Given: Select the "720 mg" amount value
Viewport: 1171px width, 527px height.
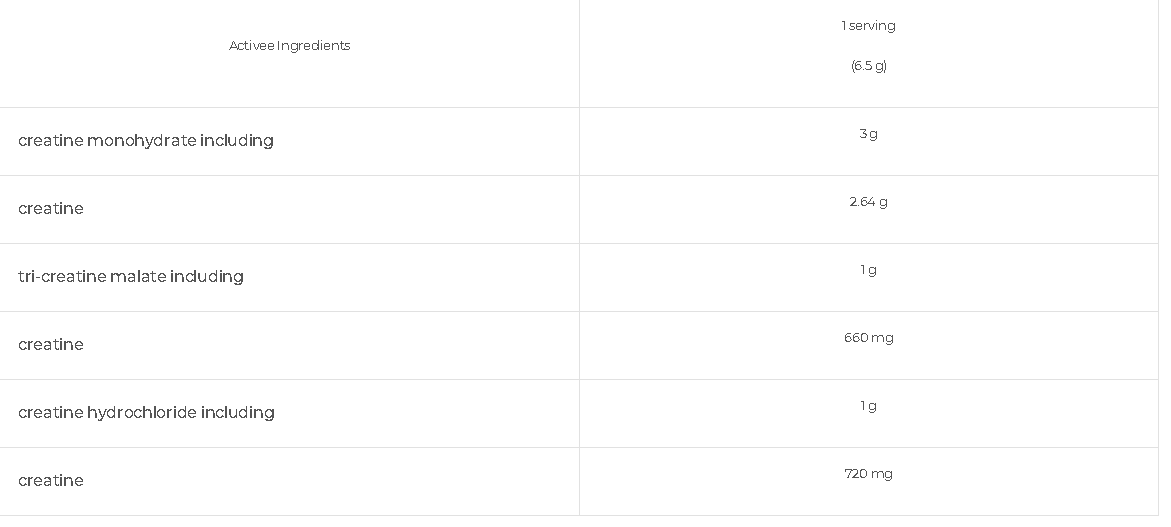Looking at the screenshot, I should pos(868,474).
